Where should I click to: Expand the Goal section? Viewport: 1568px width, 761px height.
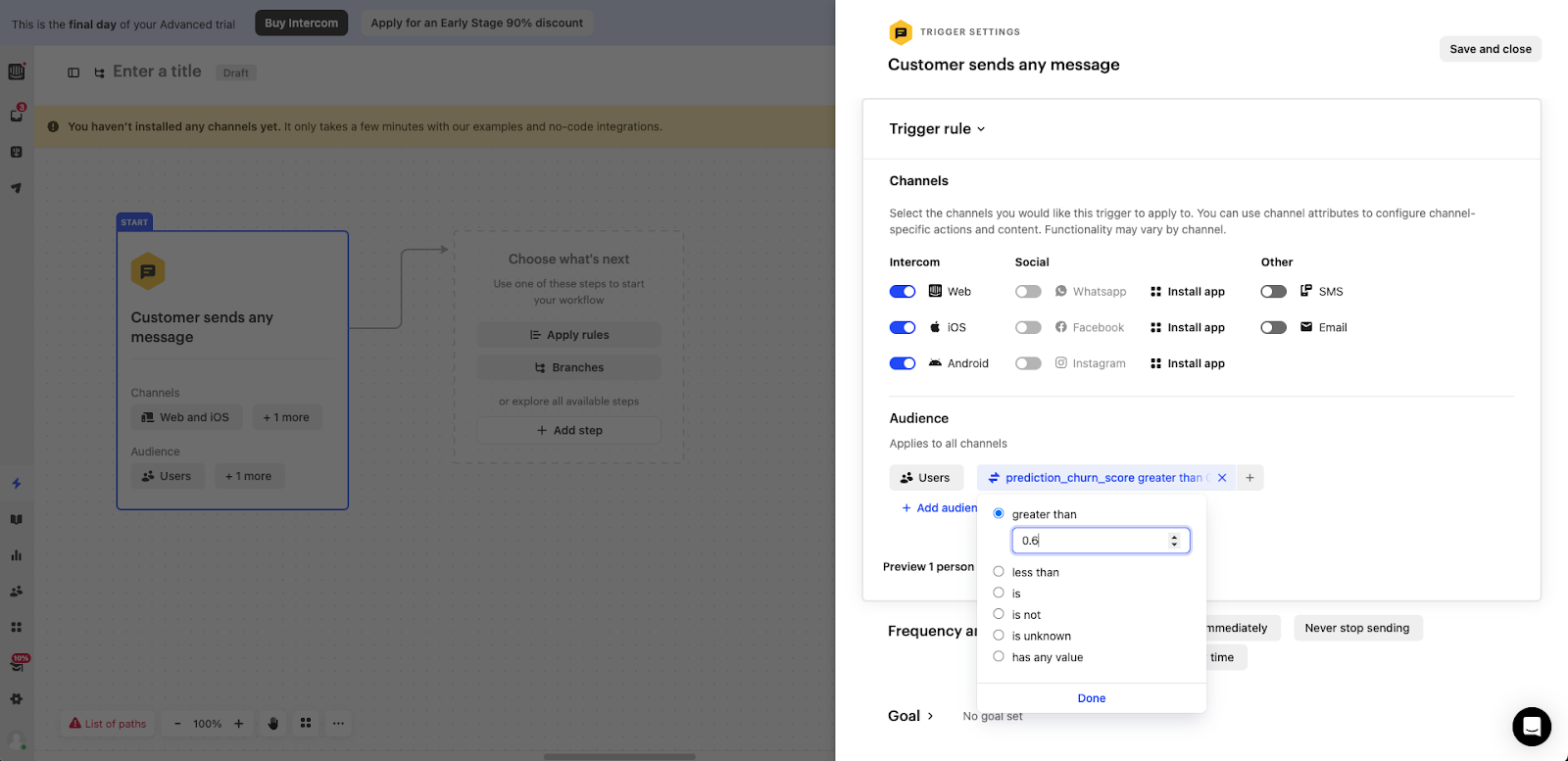(910, 716)
